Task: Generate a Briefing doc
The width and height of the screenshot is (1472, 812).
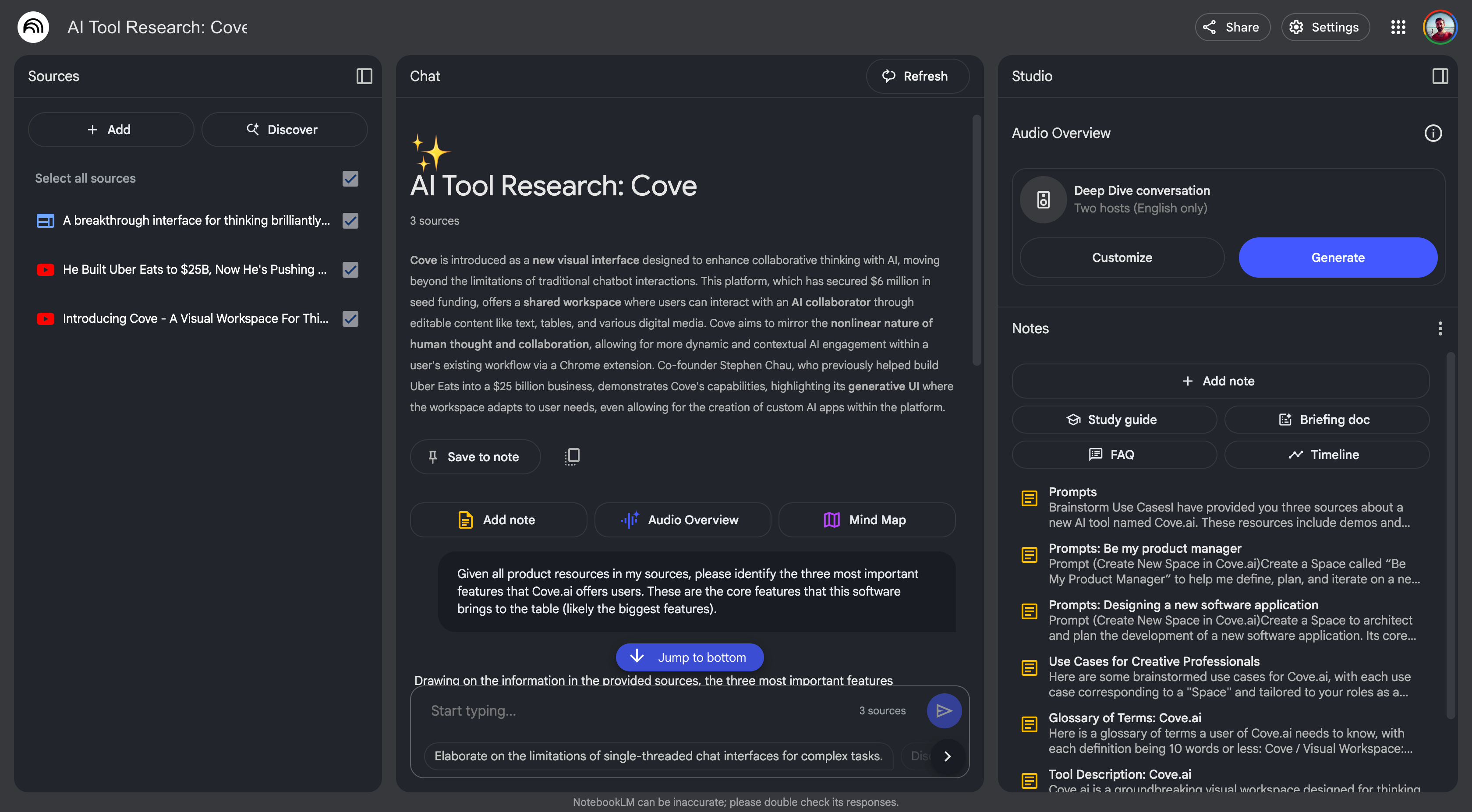Action: point(1327,420)
